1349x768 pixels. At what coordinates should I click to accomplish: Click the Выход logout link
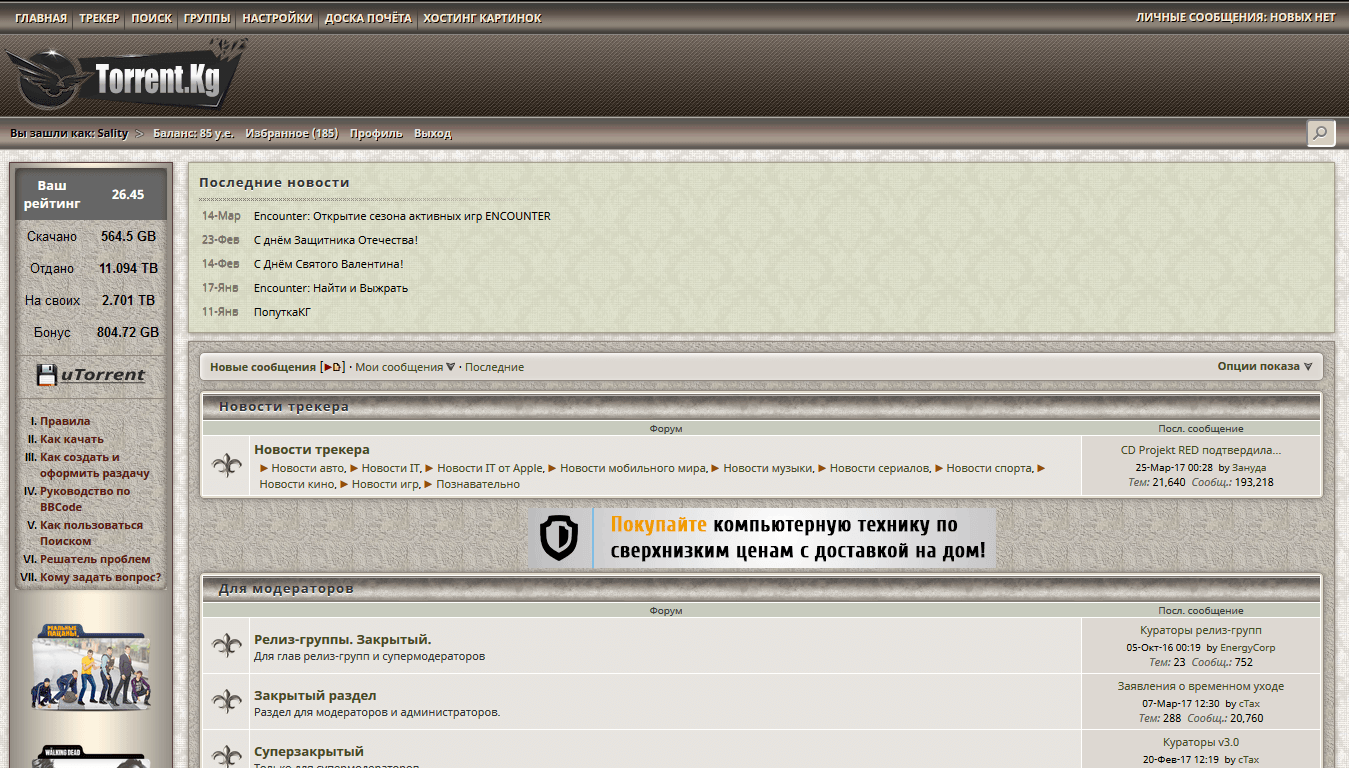pyautogui.click(x=432, y=133)
